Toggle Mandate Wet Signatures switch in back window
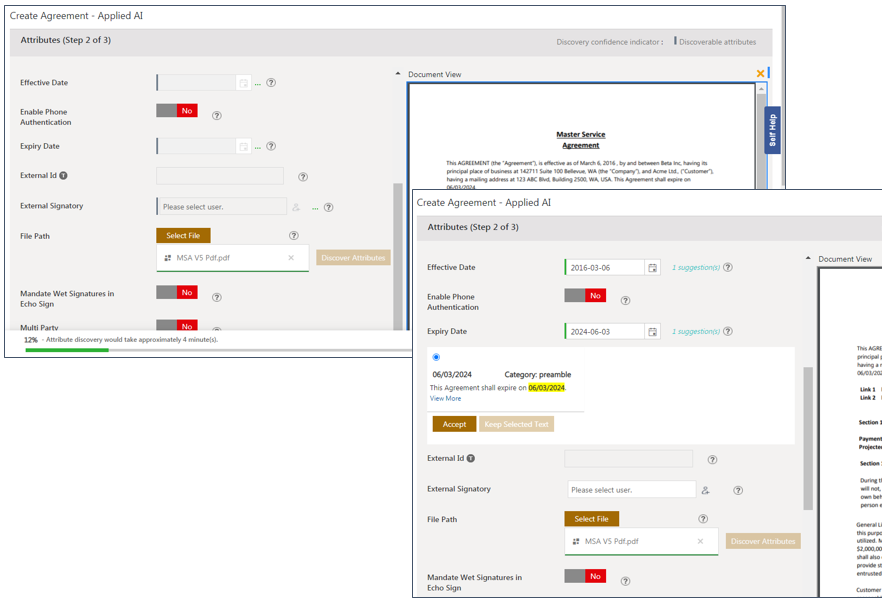The height and width of the screenshot is (600, 882). click(177, 293)
